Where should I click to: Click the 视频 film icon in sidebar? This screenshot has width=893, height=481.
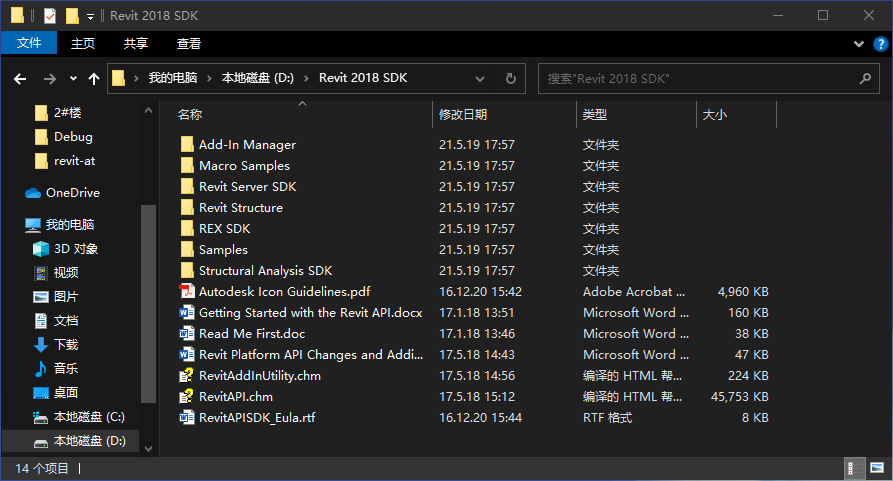41,273
